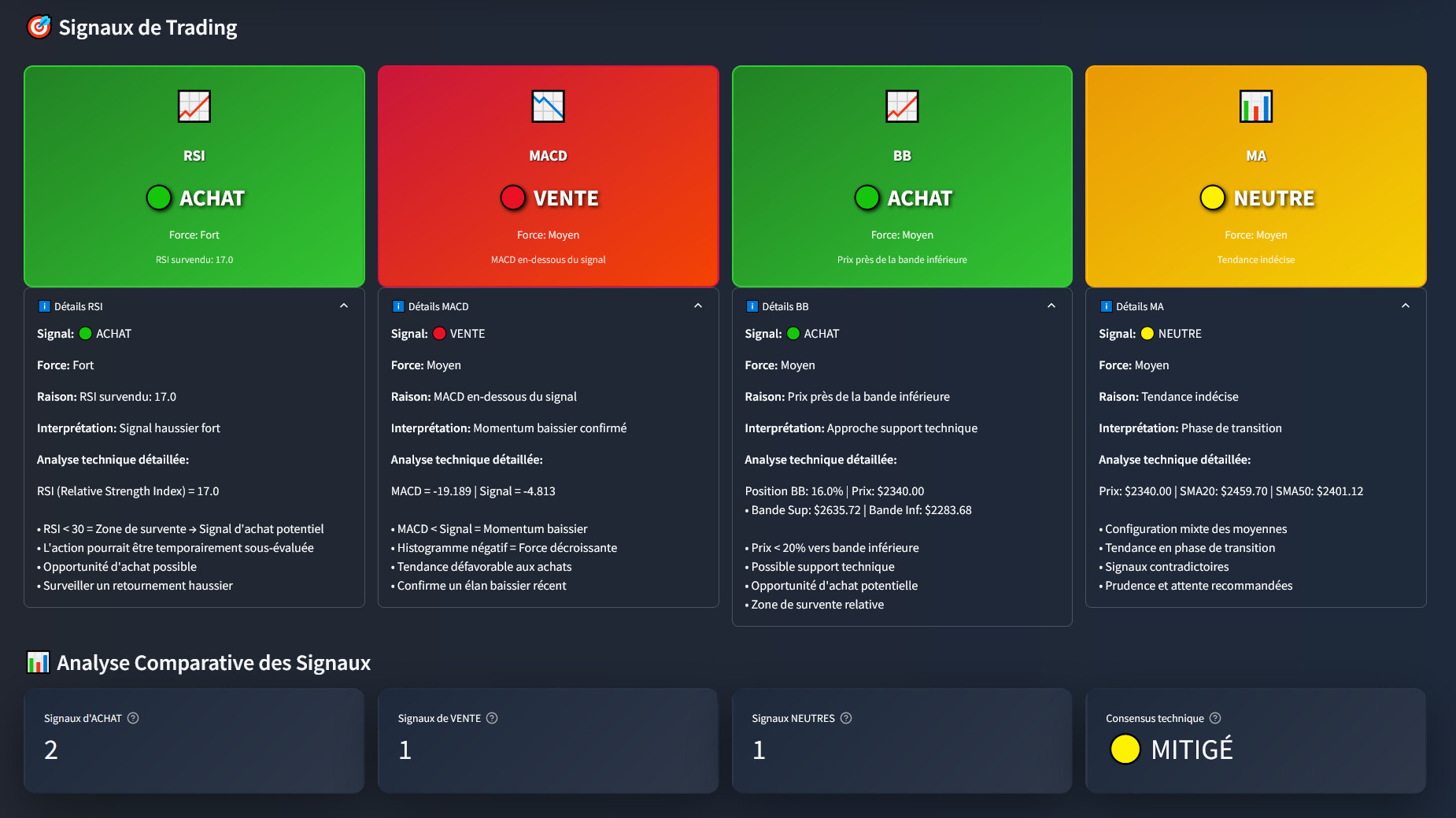Click the falling chart icon in MACD card
The image size is (1456, 818).
tap(548, 106)
